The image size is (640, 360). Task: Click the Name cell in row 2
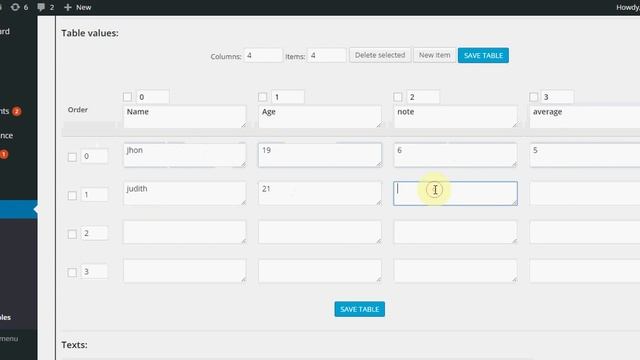pyautogui.click(x=184, y=232)
